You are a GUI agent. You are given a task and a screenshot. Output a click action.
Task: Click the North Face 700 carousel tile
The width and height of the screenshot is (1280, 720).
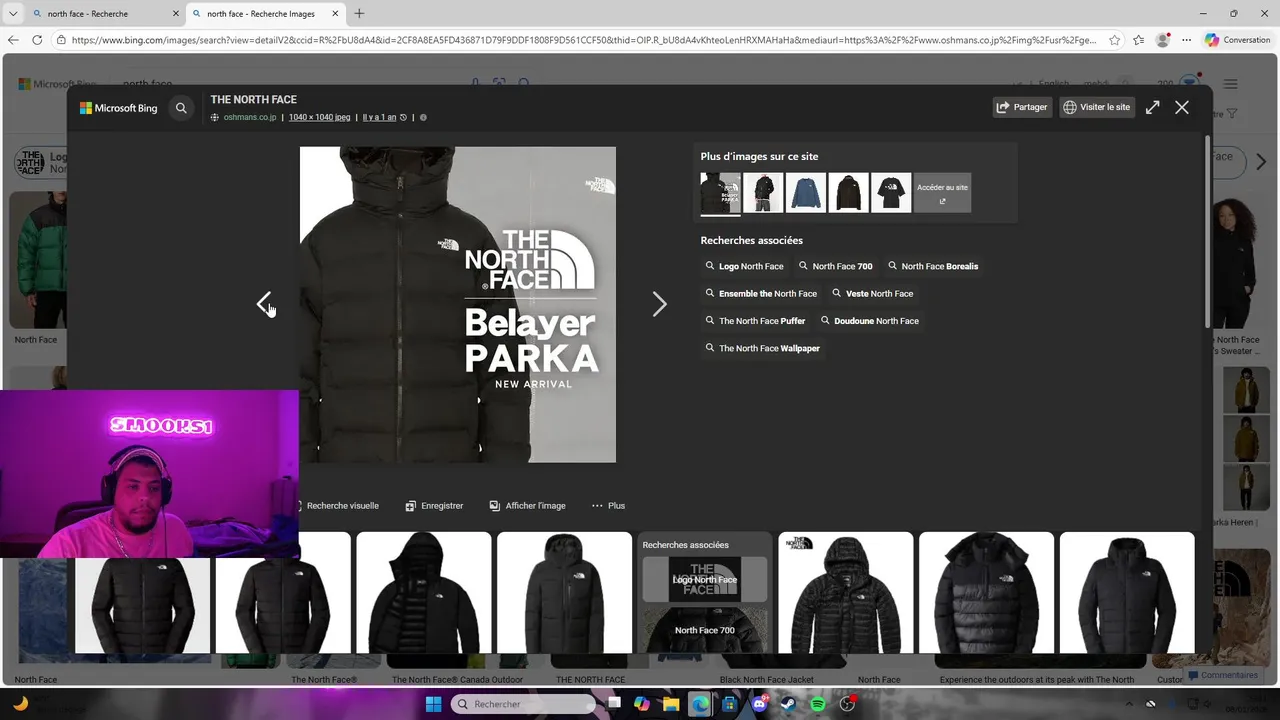pos(705,630)
